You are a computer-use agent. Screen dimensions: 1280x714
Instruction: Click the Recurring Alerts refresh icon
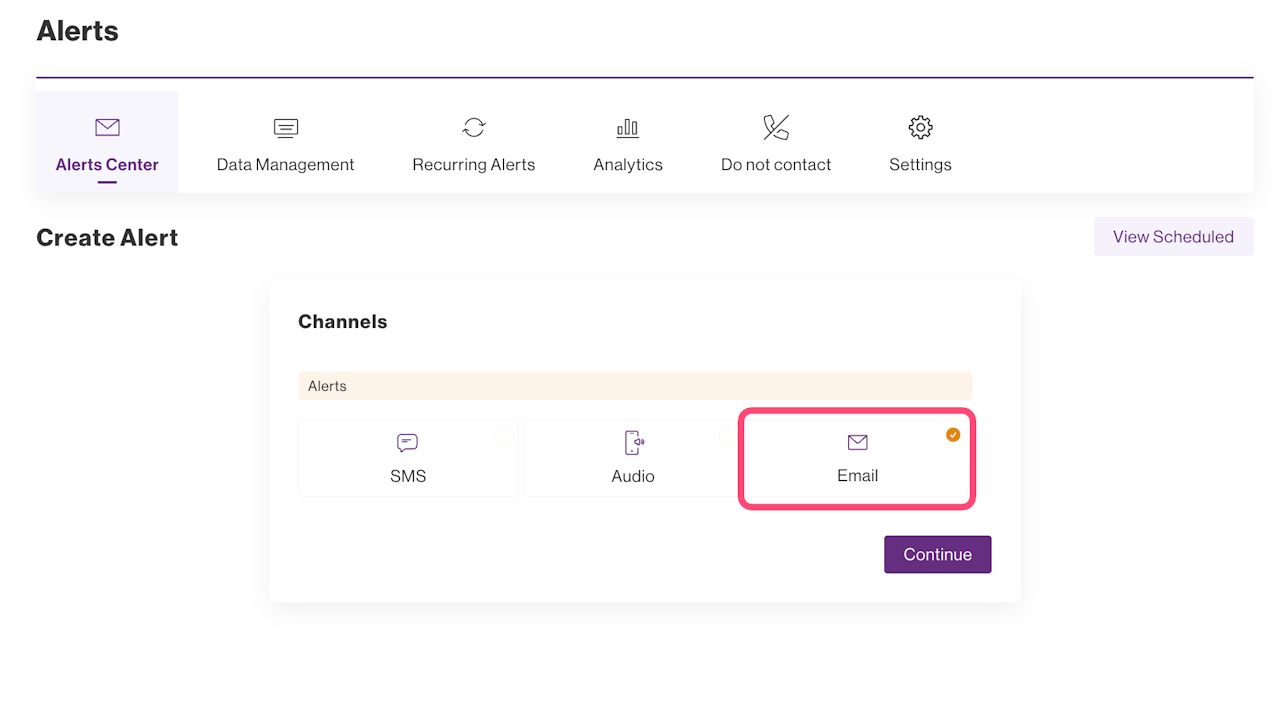[x=474, y=127]
